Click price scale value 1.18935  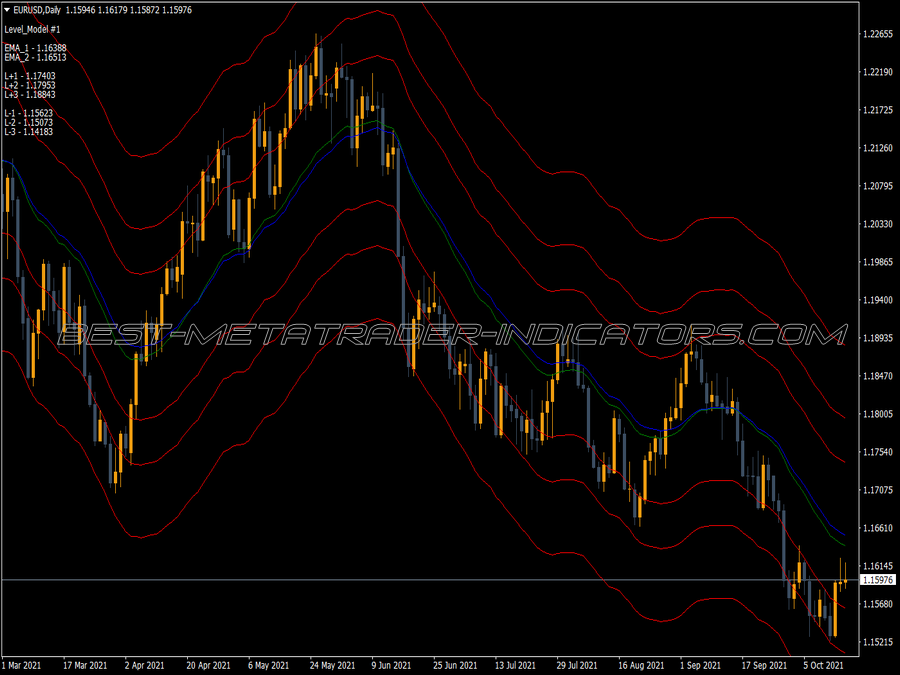click(878, 338)
